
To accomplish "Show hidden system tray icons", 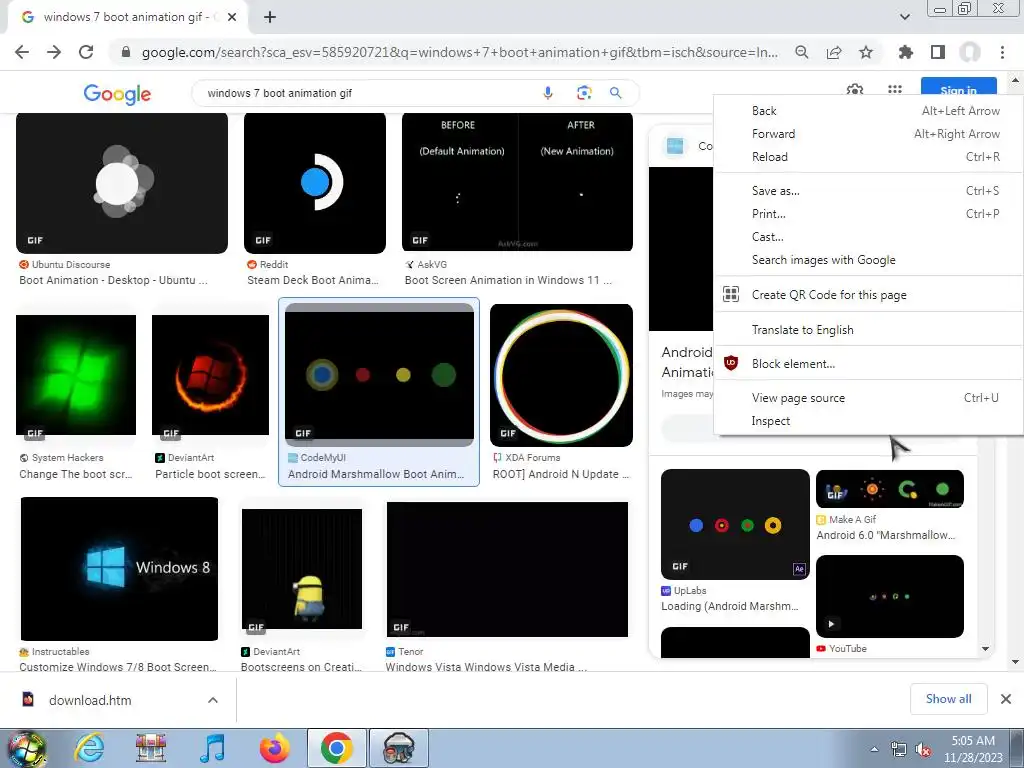I will pyautogui.click(x=874, y=749).
